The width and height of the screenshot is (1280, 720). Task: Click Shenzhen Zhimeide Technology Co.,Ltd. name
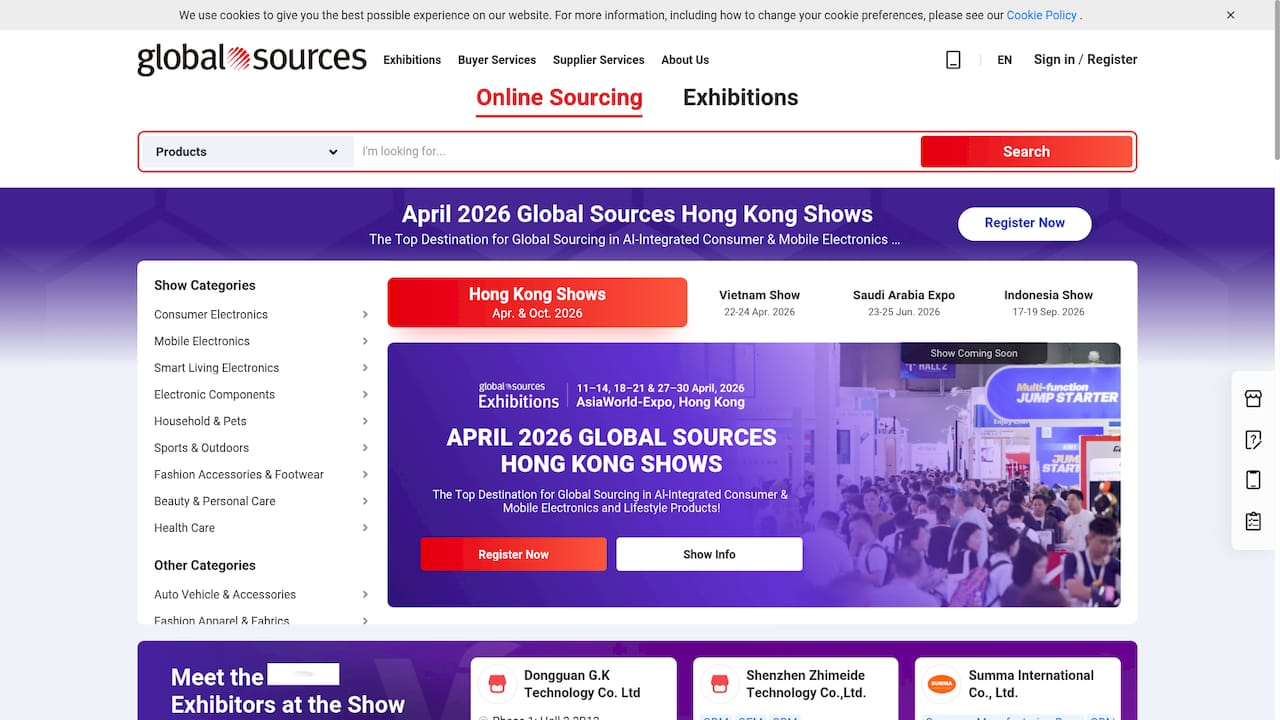(806, 684)
